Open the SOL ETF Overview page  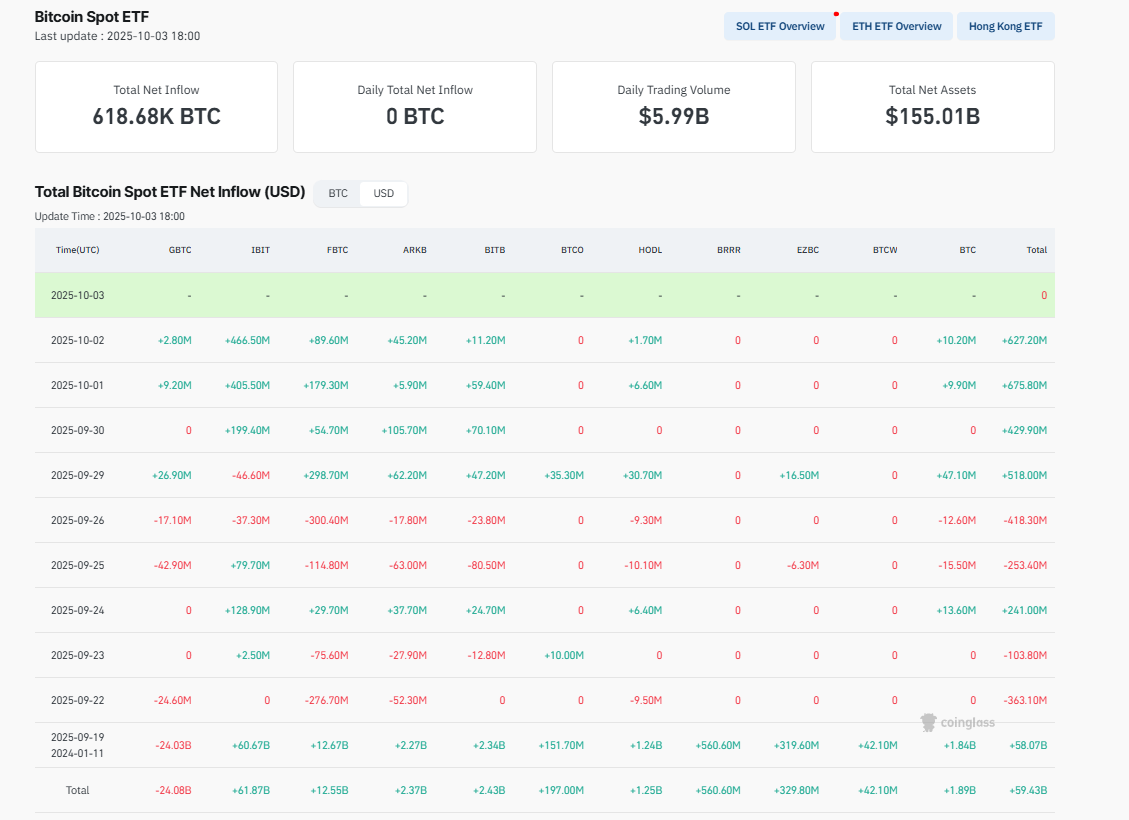779,26
